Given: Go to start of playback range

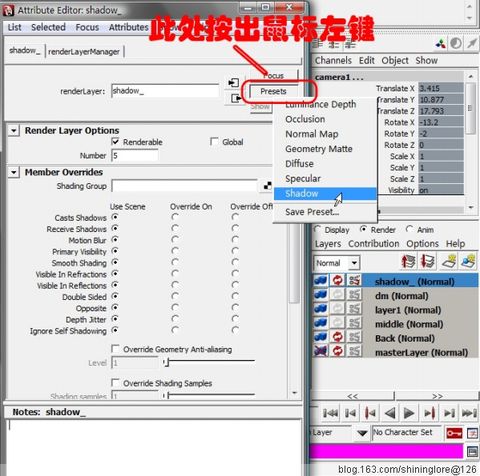Looking at the screenshot, I should [x=330, y=413].
